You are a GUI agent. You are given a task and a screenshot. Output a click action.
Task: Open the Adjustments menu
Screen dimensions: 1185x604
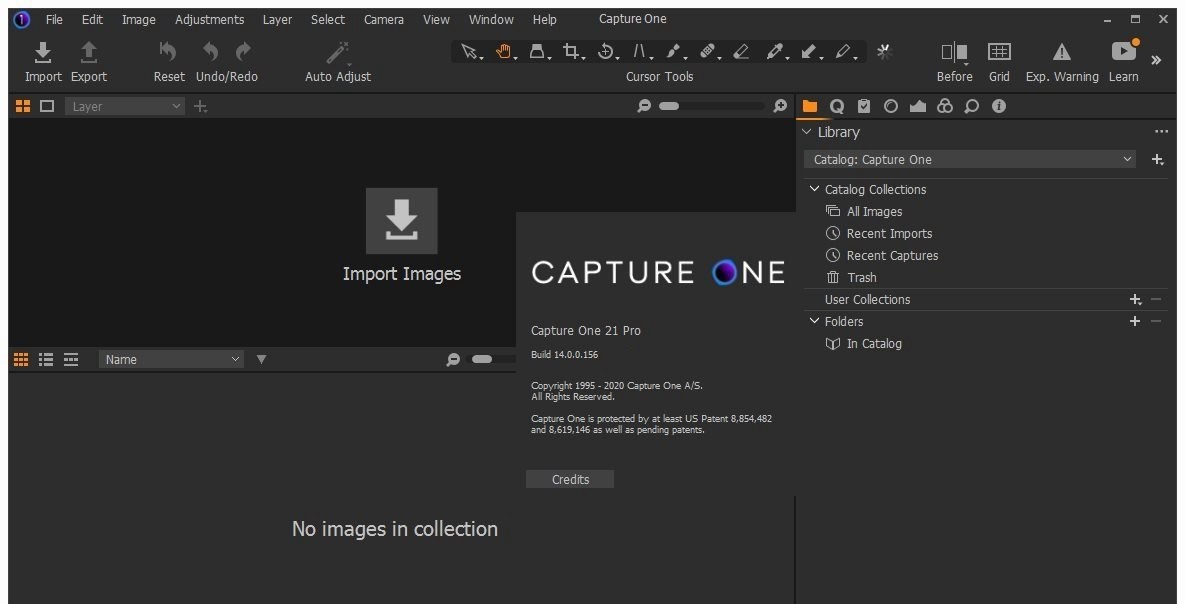click(209, 19)
